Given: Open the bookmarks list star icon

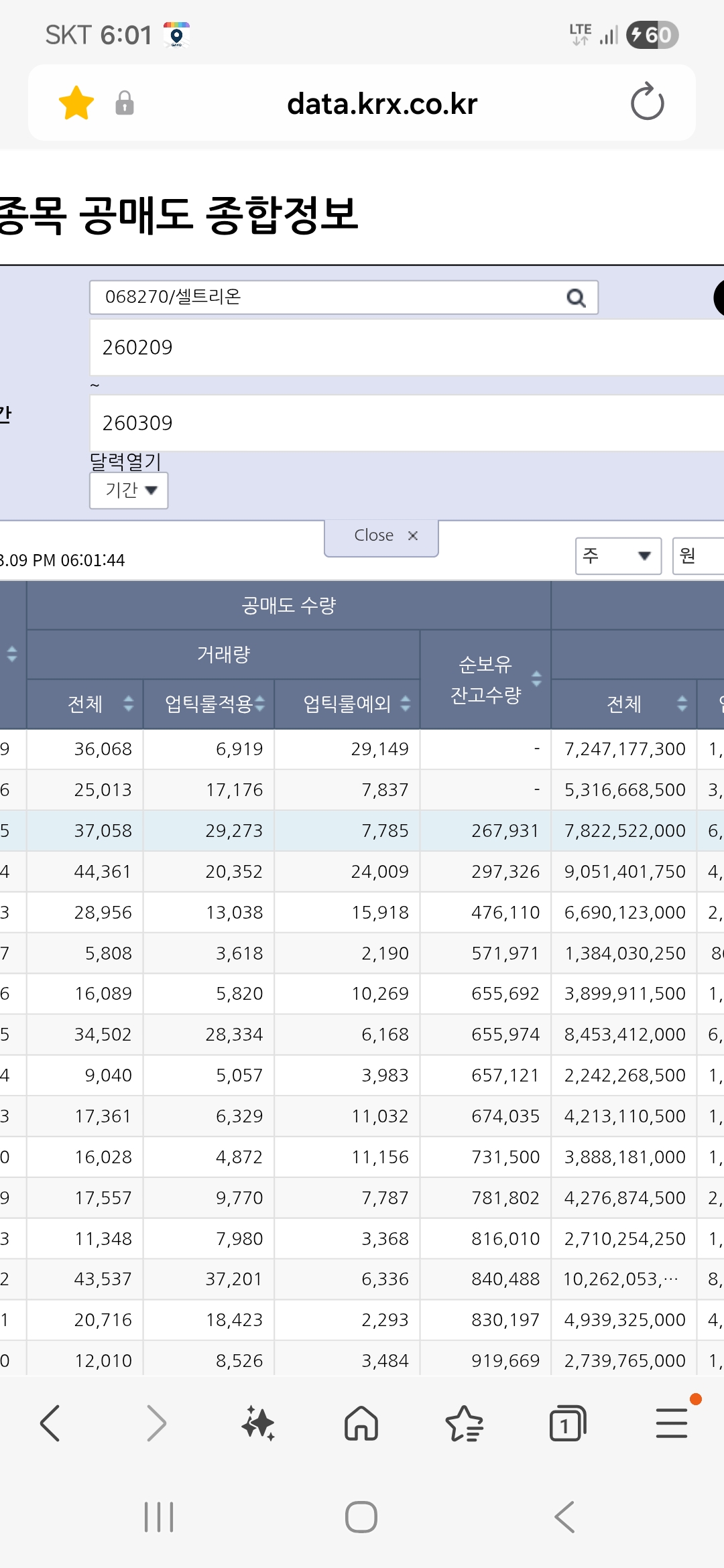Looking at the screenshot, I should pyautogui.click(x=465, y=1423).
